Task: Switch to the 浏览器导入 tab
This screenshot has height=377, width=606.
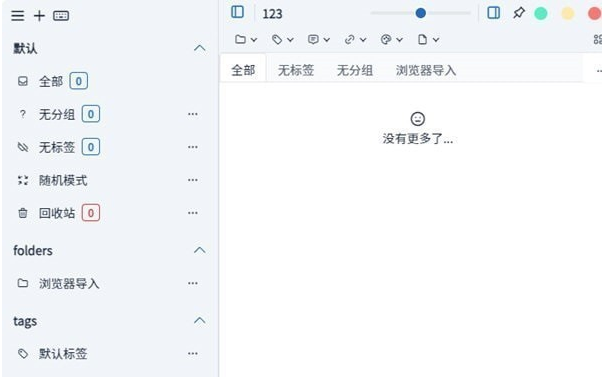Action: click(426, 70)
